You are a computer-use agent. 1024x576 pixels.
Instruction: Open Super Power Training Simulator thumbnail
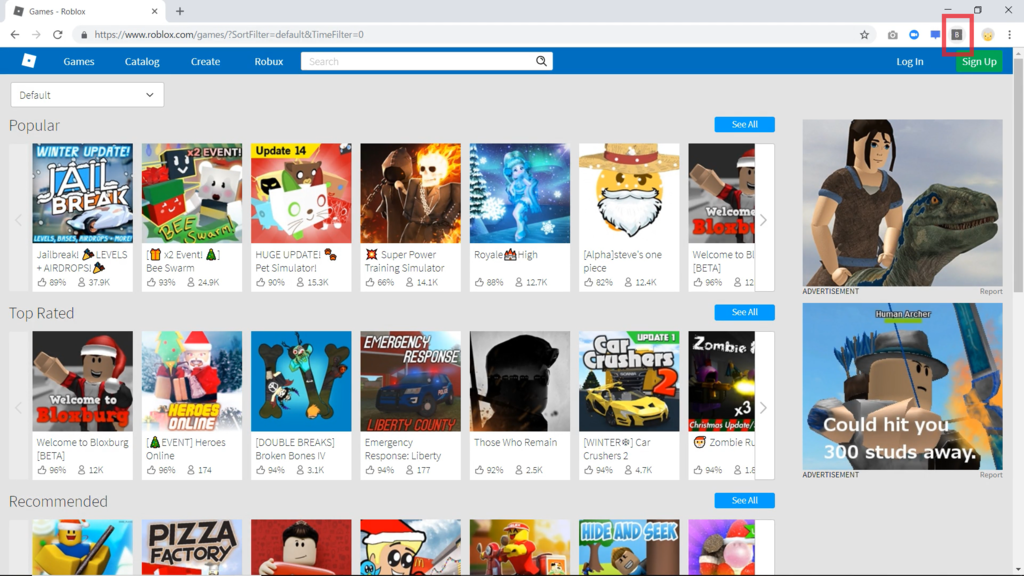point(410,193)
